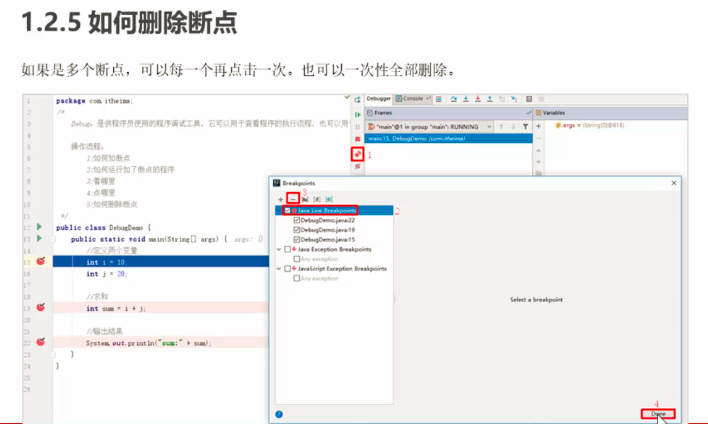Uncheck DebugDemo.java:22 breakpoint

coord(297,220)
